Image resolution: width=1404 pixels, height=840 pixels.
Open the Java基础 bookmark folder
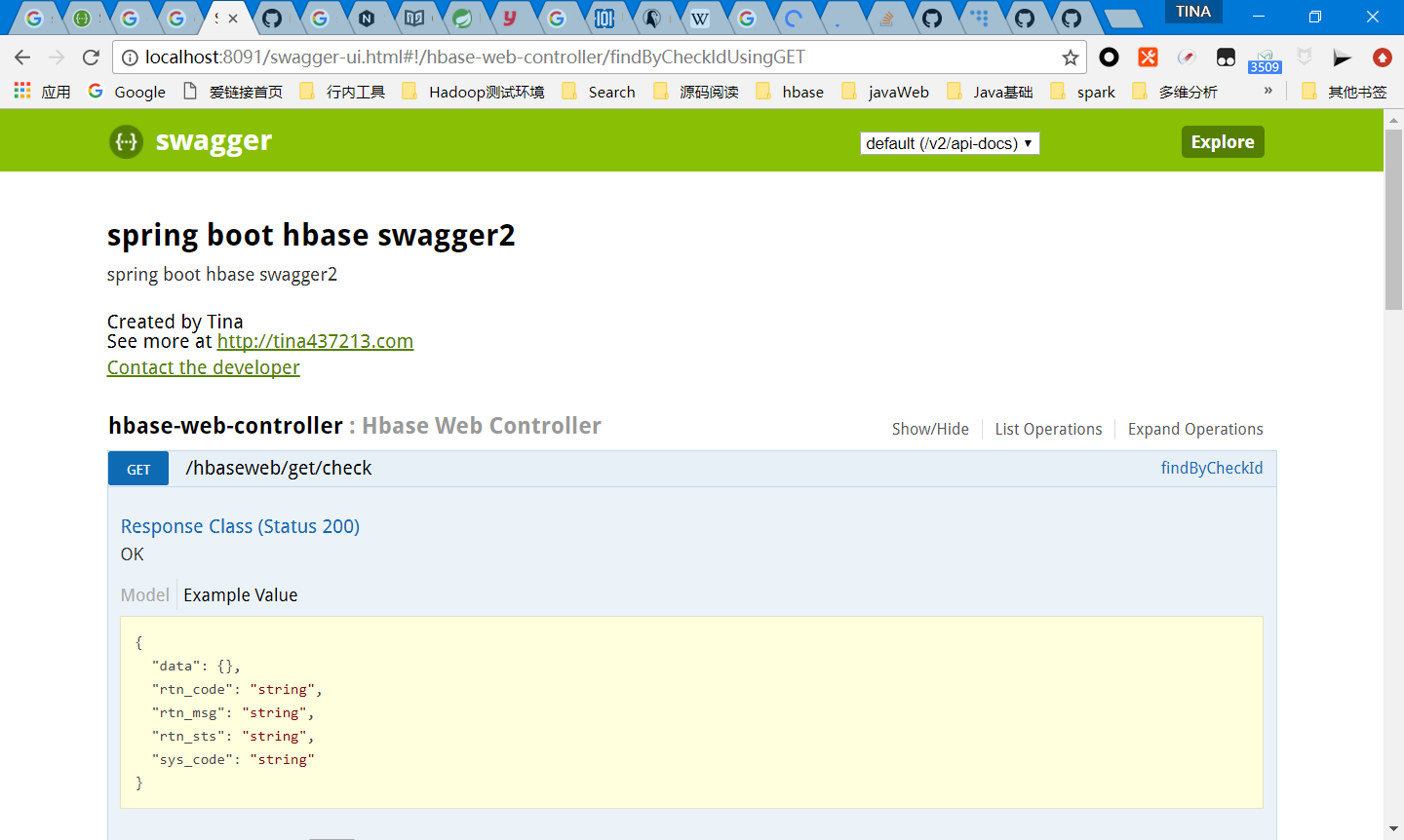(991, 92)
